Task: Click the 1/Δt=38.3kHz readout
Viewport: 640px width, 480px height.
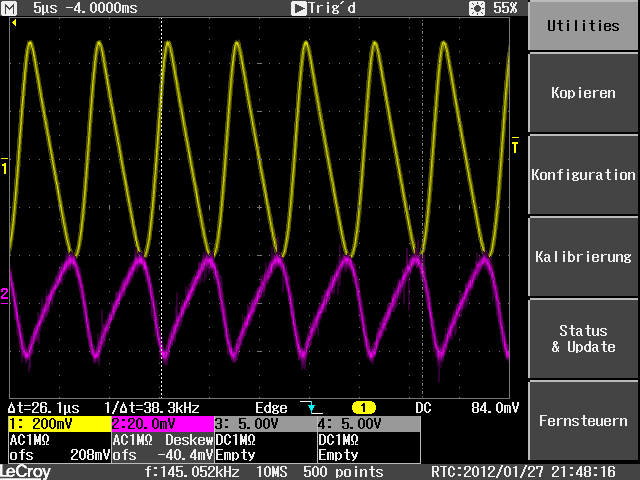Action: tap(152, 408)
